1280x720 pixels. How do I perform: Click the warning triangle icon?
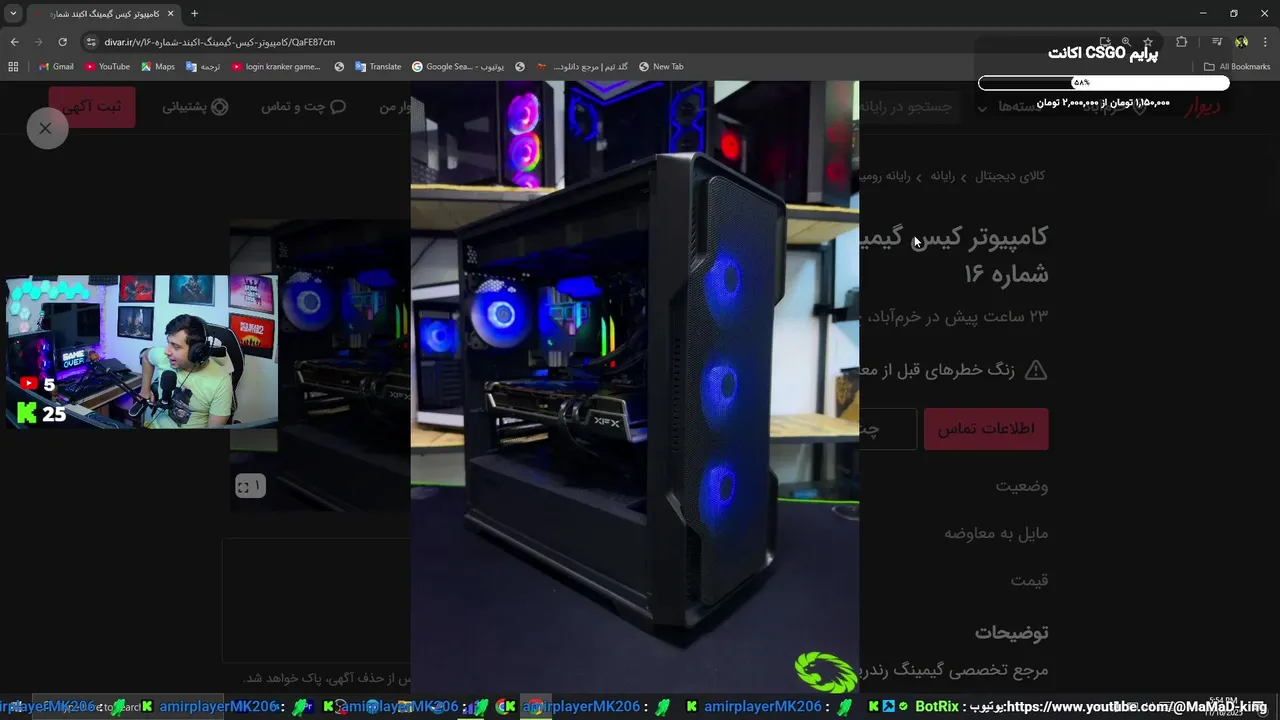[x=1036, y=370]
